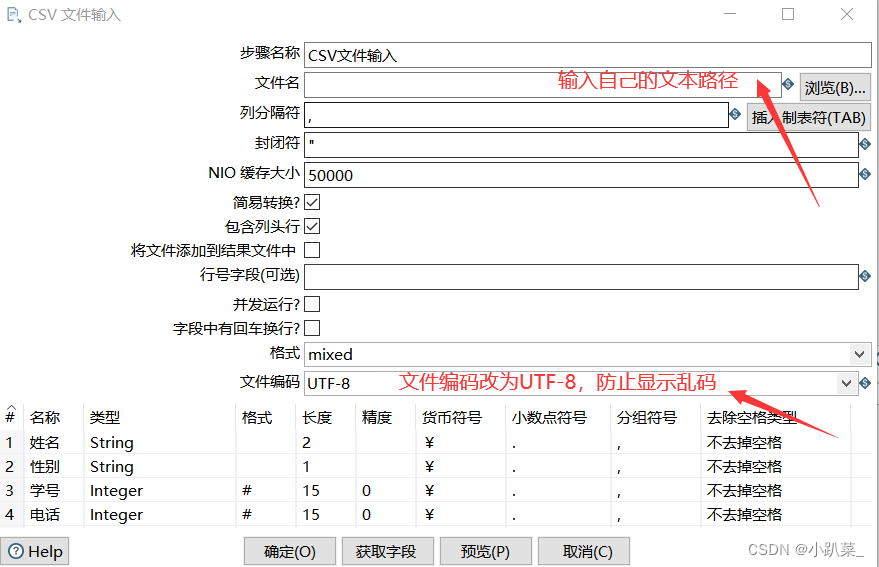Screen dimensions: 879x567
Task: Click the # sort column header
Action: pos(11,416)
